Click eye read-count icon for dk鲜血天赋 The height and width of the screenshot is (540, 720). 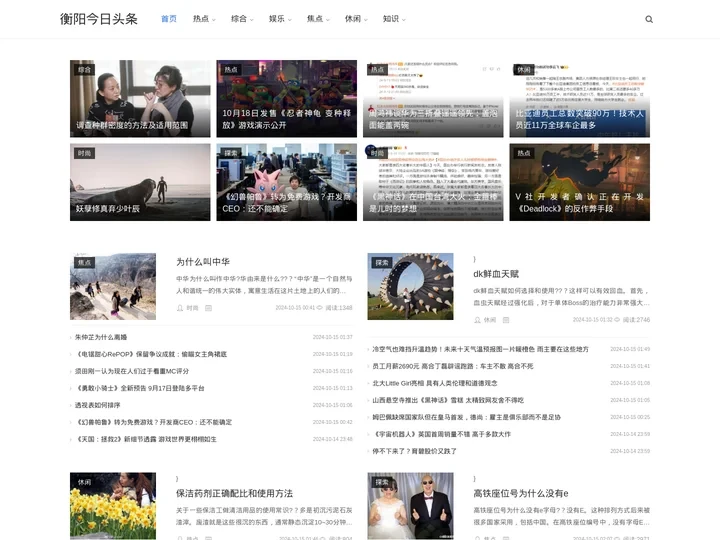point(617,320)
